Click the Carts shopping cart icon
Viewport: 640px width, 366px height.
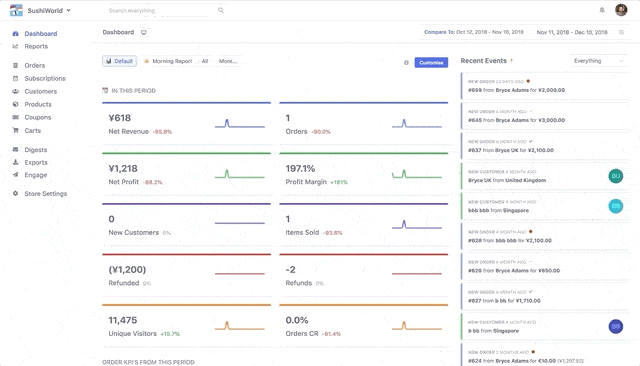pos(16,131)
